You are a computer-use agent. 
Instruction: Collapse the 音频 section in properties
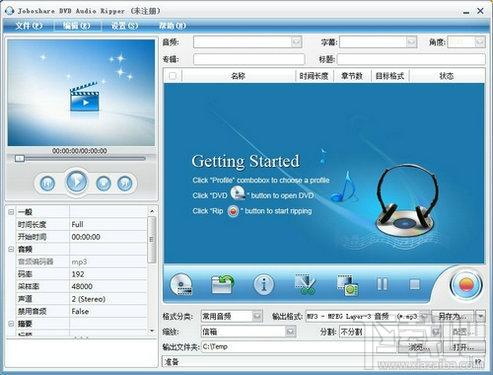tap(11, 249)
